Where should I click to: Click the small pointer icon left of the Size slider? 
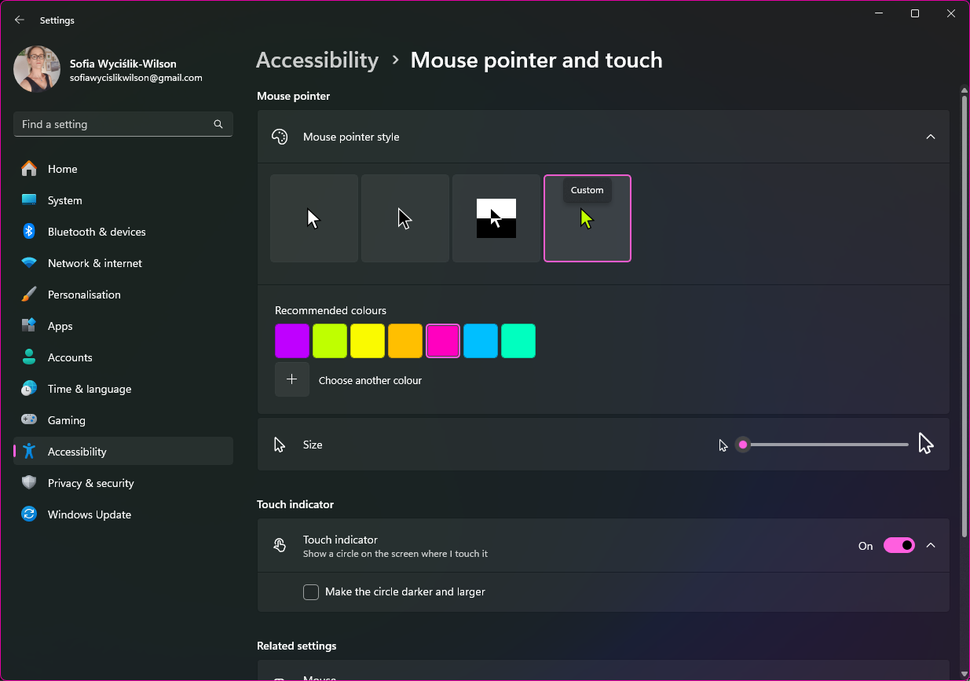tap(723, 445)
